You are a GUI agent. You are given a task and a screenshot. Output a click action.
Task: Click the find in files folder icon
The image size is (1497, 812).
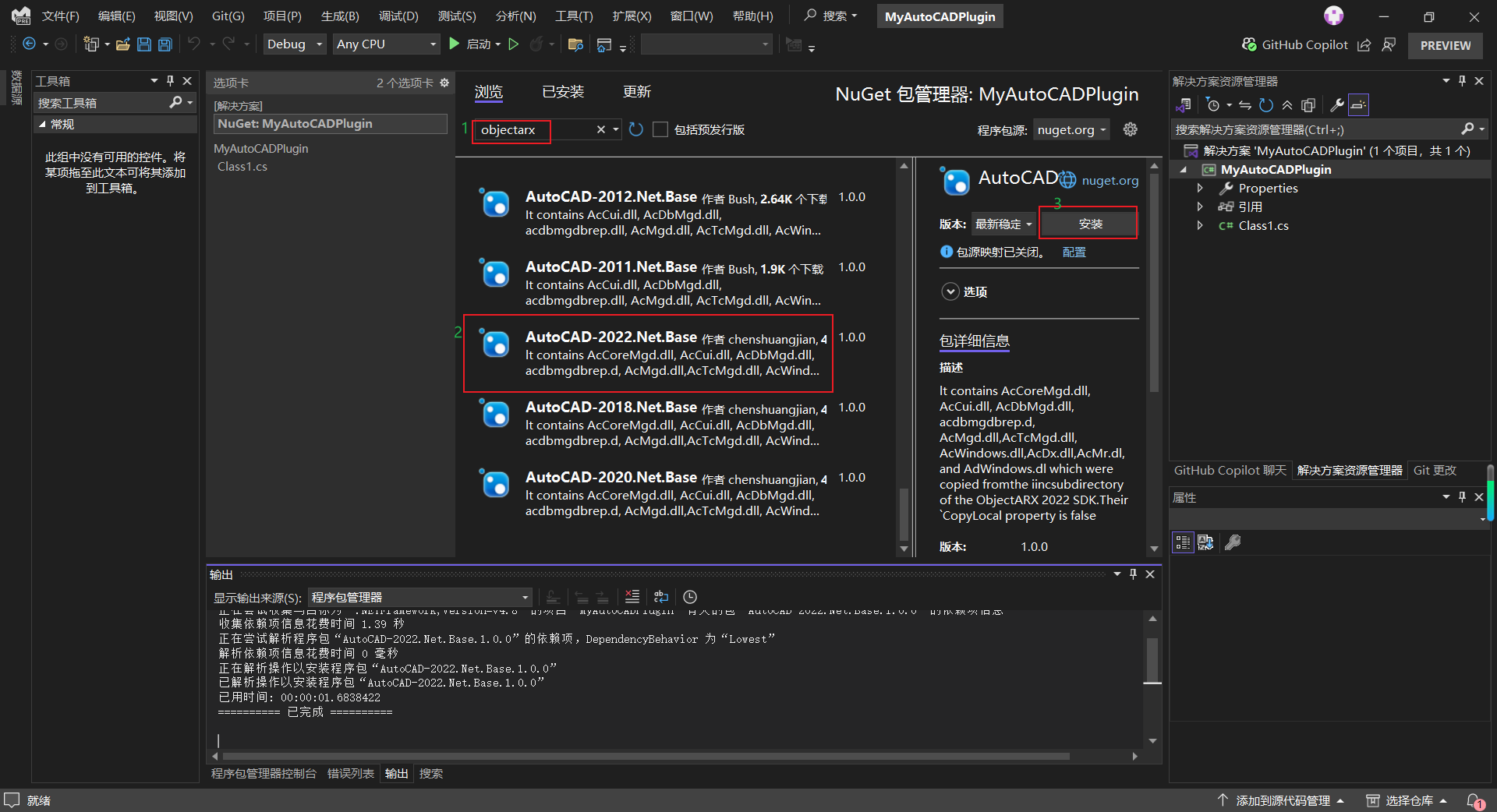[x=575, y=44]
